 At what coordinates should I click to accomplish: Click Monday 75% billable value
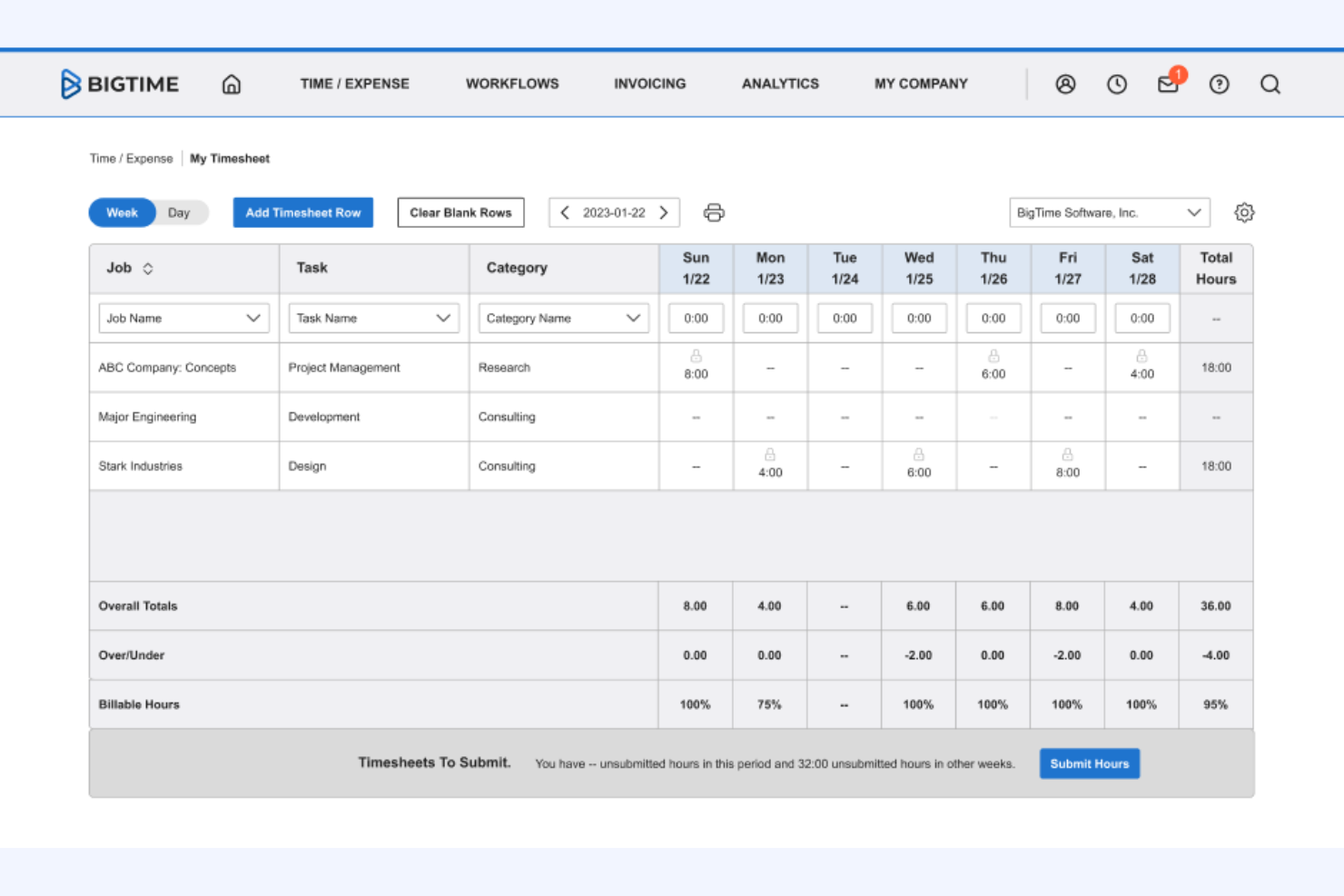[769, 704]
